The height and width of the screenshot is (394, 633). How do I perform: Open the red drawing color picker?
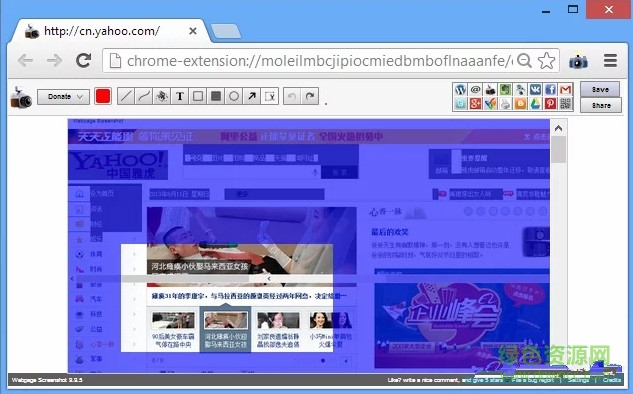coord(103,96)
